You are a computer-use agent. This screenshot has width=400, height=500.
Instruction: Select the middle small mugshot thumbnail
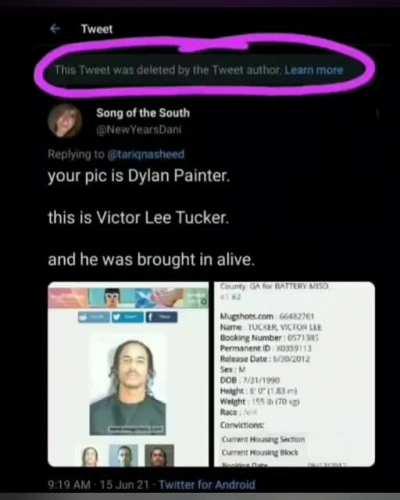[124, 455]
